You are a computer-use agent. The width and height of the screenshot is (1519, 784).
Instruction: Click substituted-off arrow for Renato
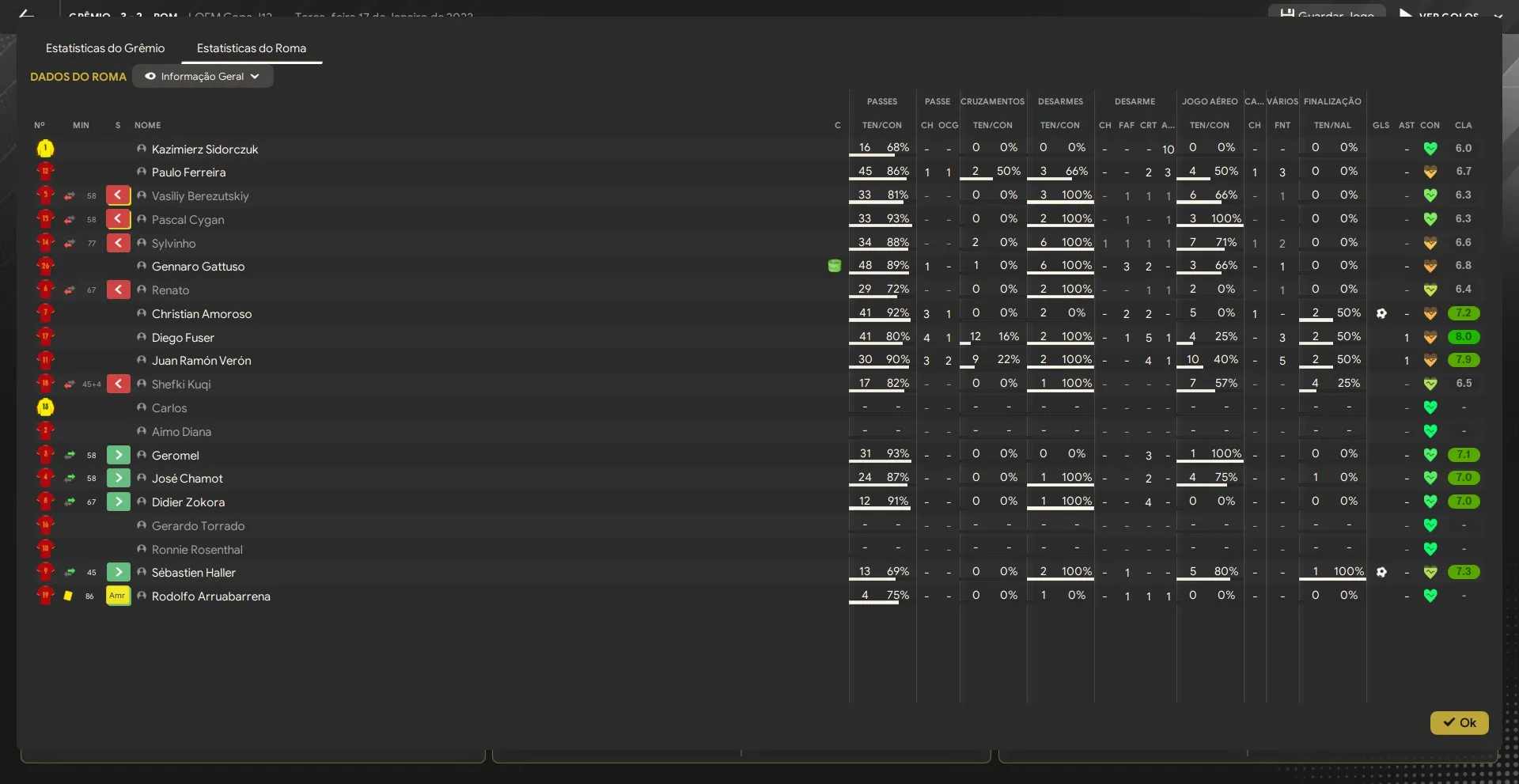tap(118, 290)
